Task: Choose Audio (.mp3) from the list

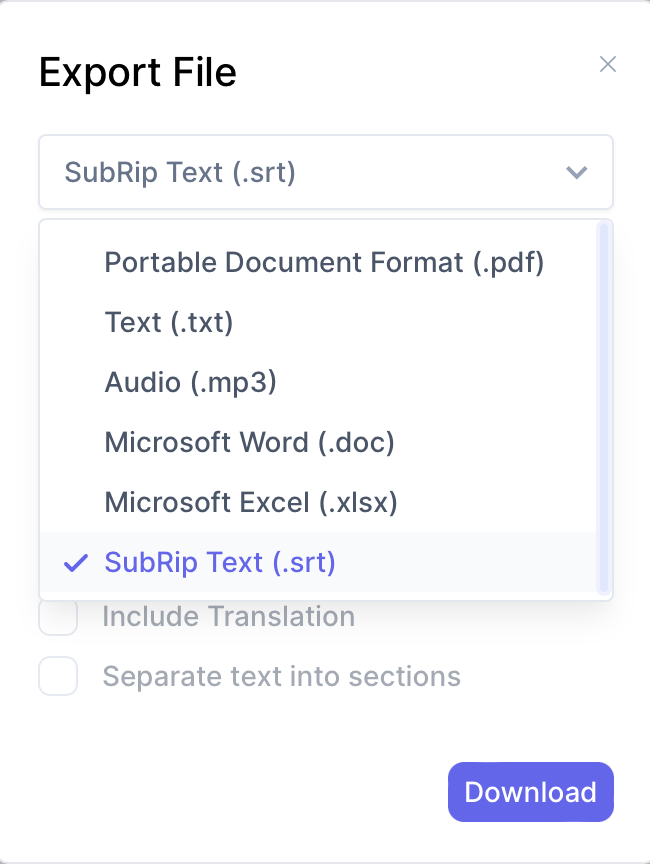Action: 191,382
